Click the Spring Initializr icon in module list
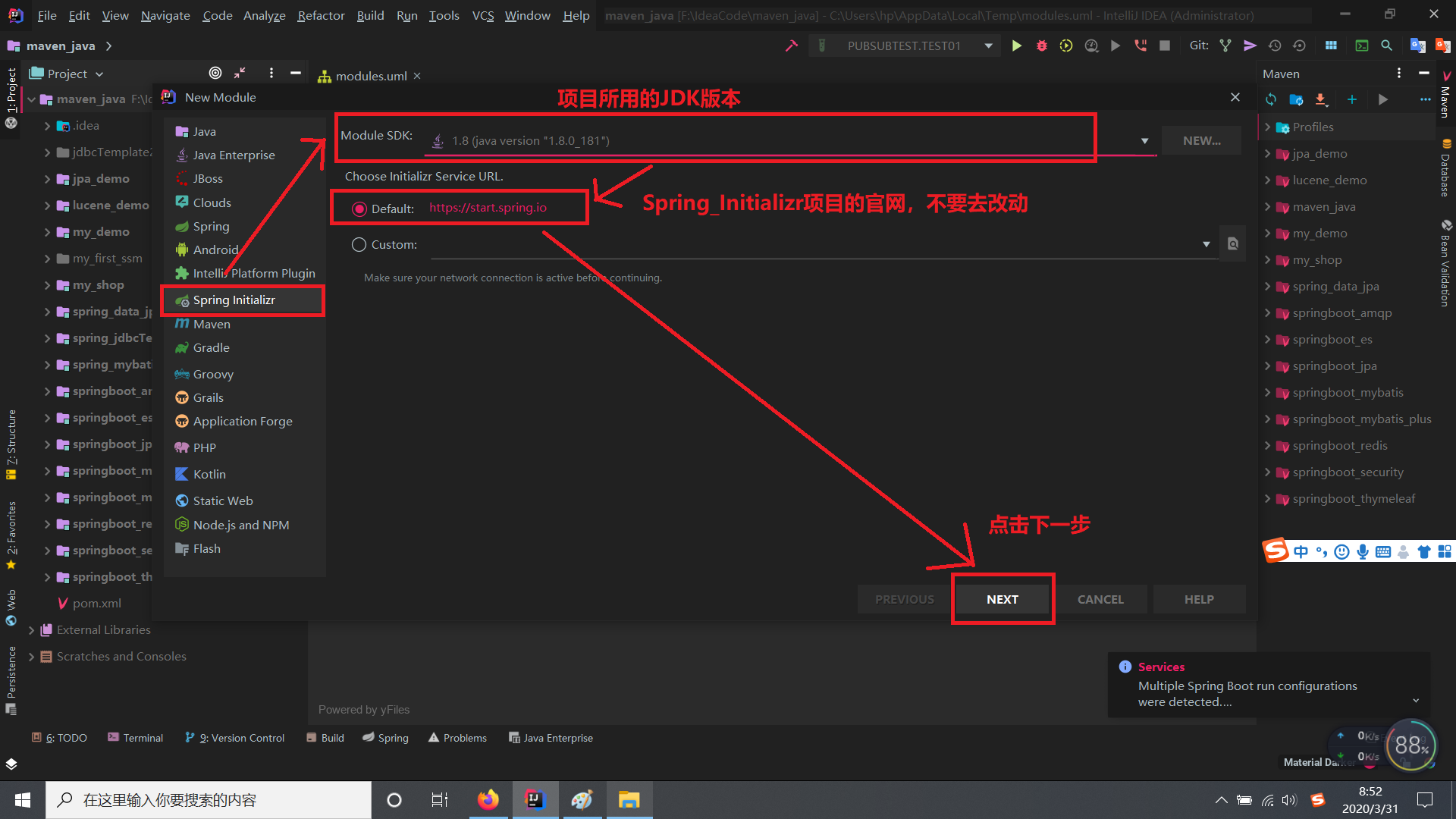Viewport: 1456px width, 819px height. pyautogui.click(x=182, y=299)
